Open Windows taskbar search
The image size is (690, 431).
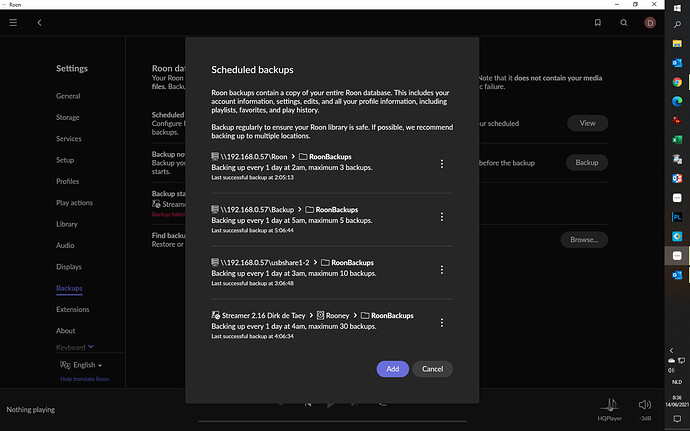677,25
